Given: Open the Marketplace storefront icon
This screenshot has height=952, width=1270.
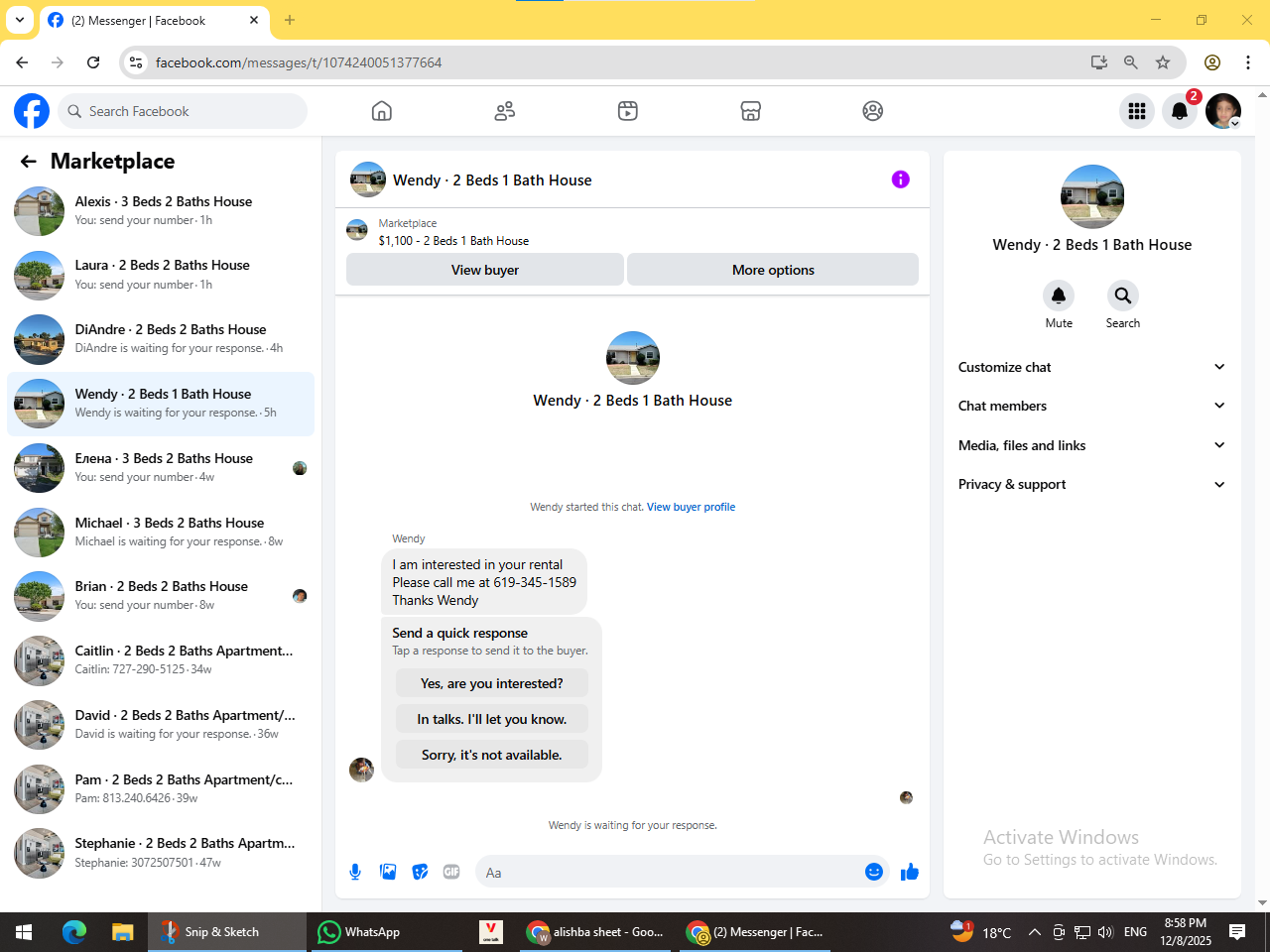Looking at the screenshot, I should click(x=751, y=111).
